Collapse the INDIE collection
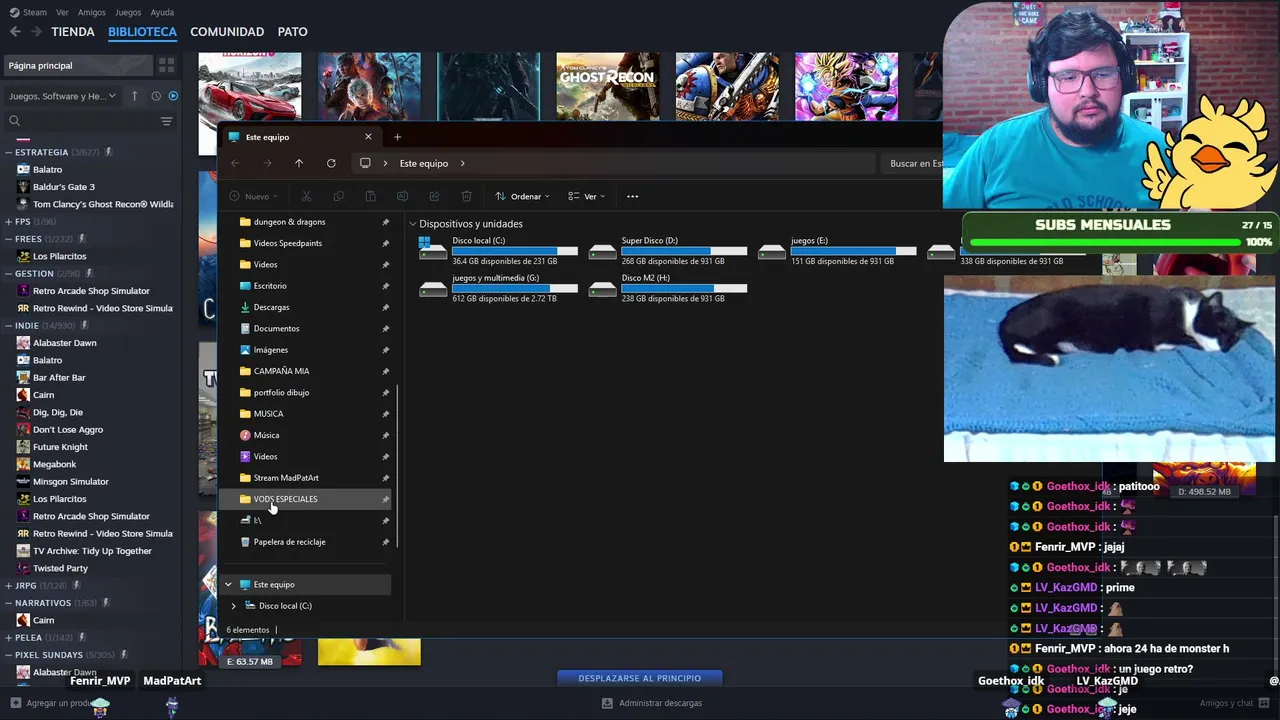The height and width of the screenshot is (720, 1280). [x=8, y=325]
